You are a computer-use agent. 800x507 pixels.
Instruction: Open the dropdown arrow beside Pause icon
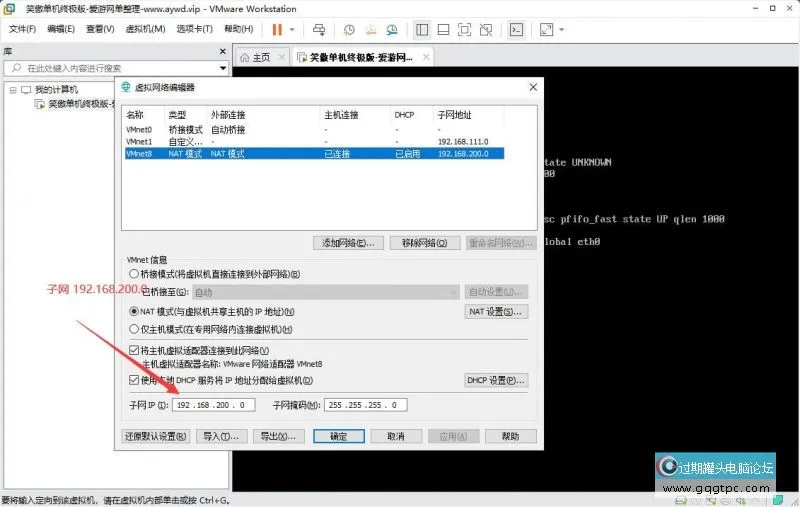point(292,30)
